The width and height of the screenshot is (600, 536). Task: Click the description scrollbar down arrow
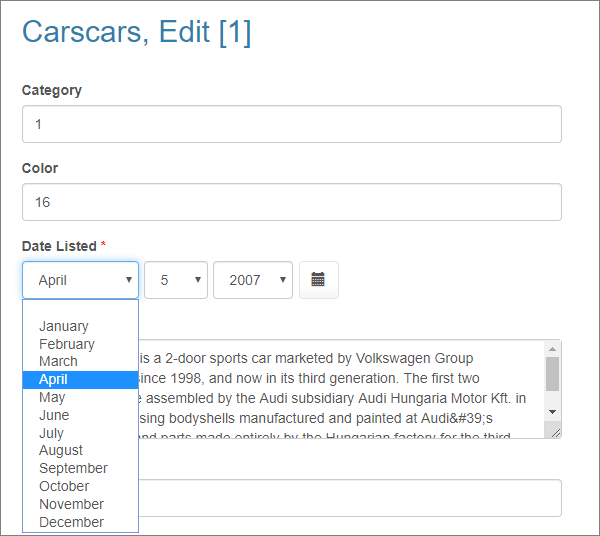pyautogui.click(x=552, y=412)
